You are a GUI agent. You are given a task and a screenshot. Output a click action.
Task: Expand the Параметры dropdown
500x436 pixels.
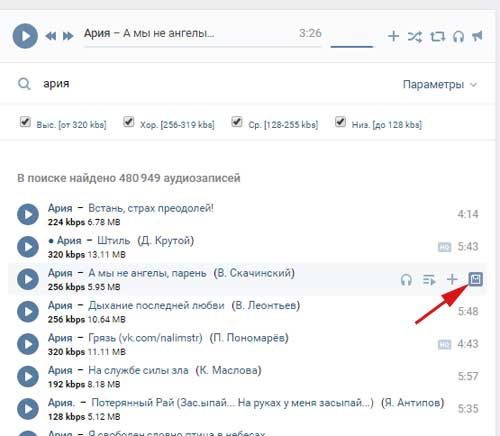click(x=440, y=84)
